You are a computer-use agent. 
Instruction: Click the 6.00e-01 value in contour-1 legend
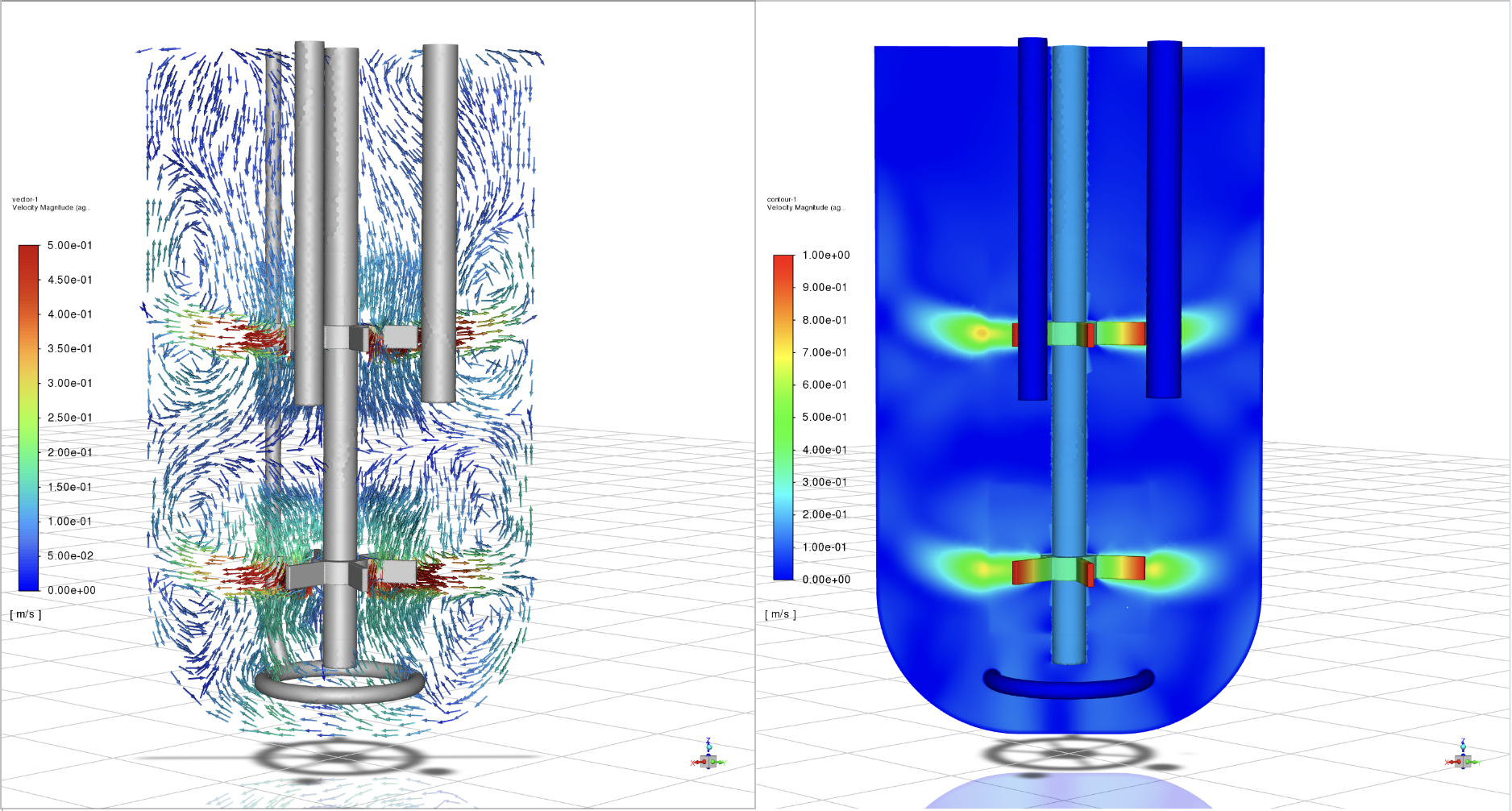(x=824, y=385)
